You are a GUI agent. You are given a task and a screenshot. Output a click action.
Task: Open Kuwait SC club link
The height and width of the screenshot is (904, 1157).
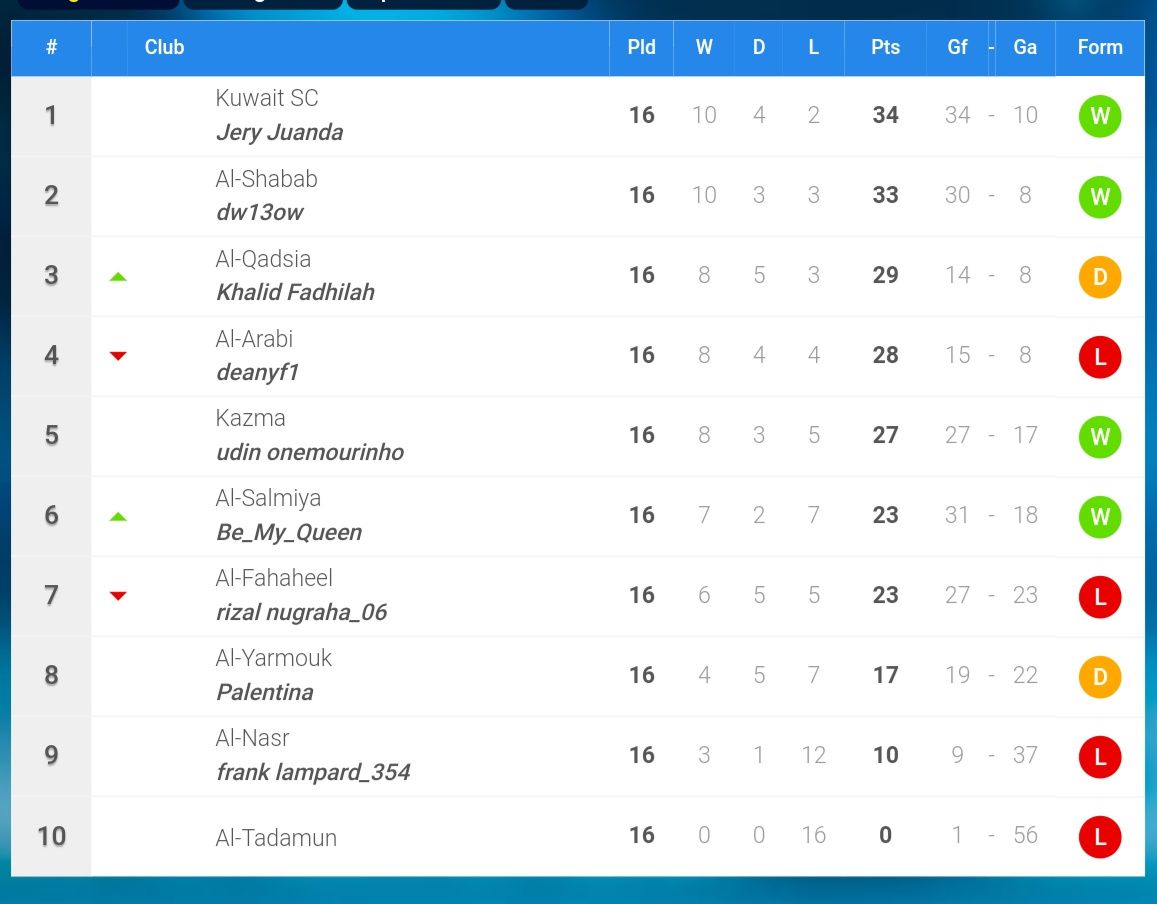pos(267,97)
